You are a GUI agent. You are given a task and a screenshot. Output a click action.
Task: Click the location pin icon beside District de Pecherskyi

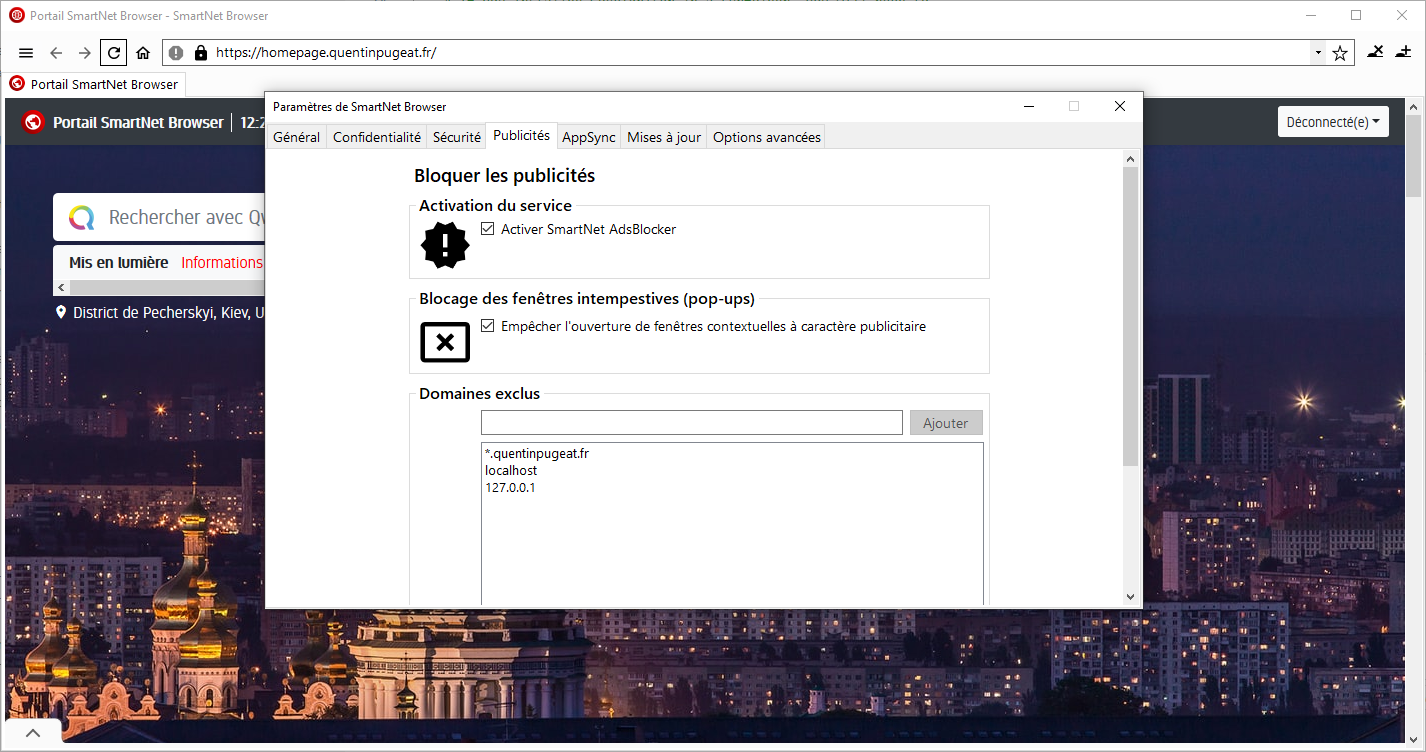61,313
